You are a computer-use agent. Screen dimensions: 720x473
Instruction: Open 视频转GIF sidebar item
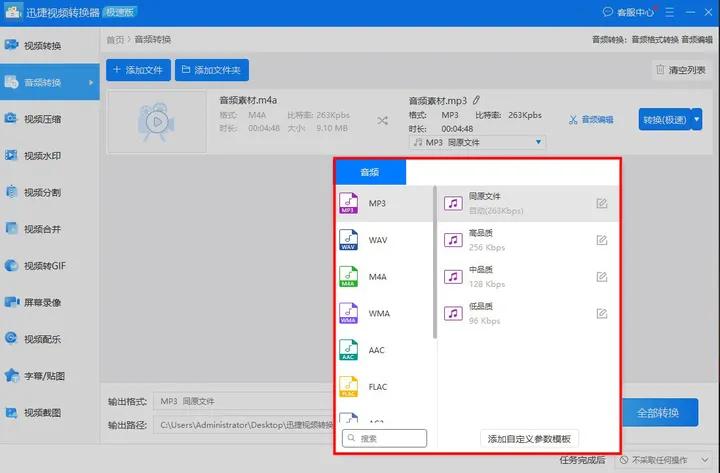[x=50, y=265]
